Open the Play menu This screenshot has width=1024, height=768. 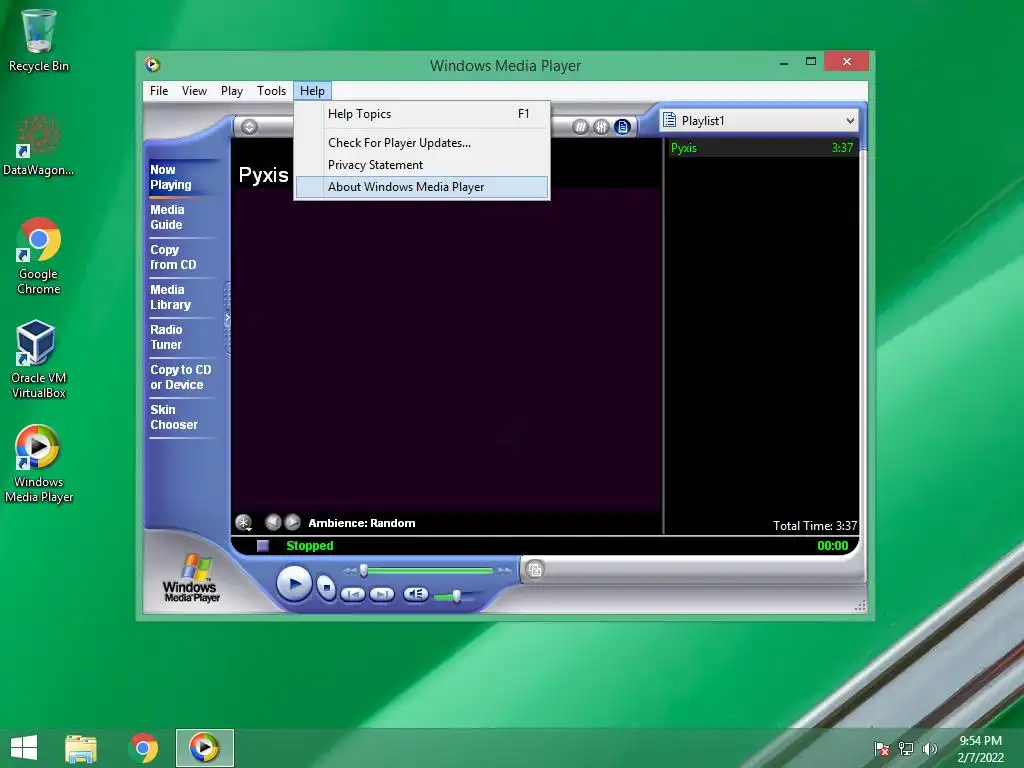[232, 91]
